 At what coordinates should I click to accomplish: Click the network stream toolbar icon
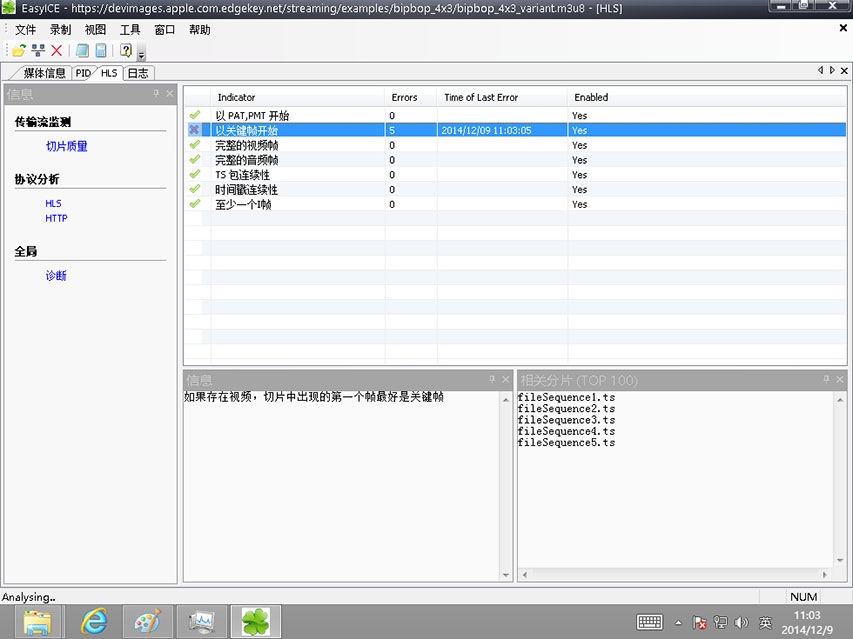(36, 49)
